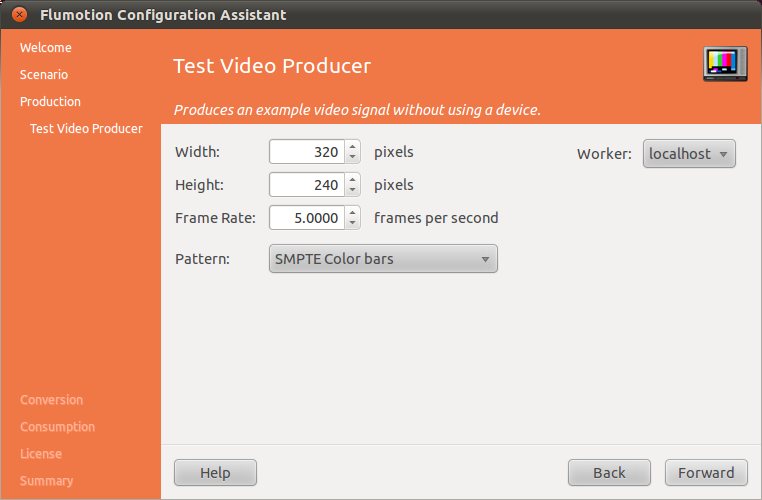Click inside the Width input field
This screenshot has width=762, height=500.
(306, 153)
